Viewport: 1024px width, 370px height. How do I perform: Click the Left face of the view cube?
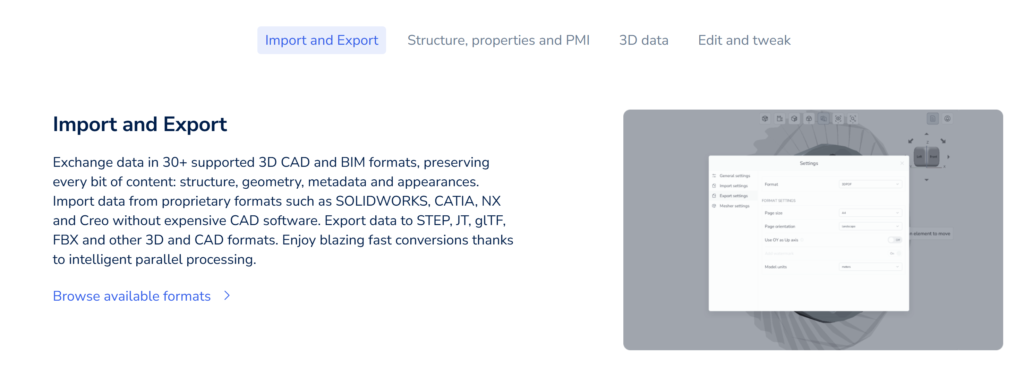pyautogui.click(x=920, y=157)
